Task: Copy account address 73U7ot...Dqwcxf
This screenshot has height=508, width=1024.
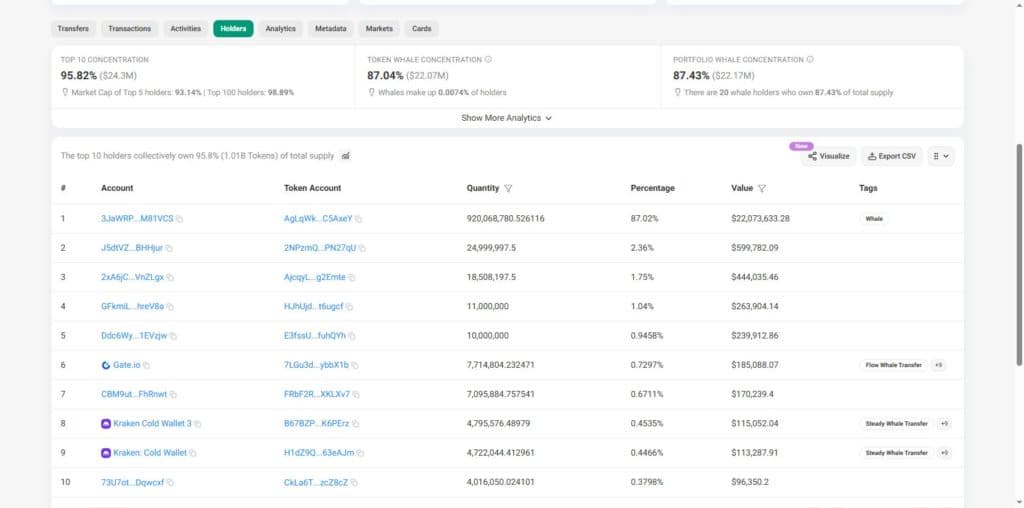Action: (x=170, y=483)
